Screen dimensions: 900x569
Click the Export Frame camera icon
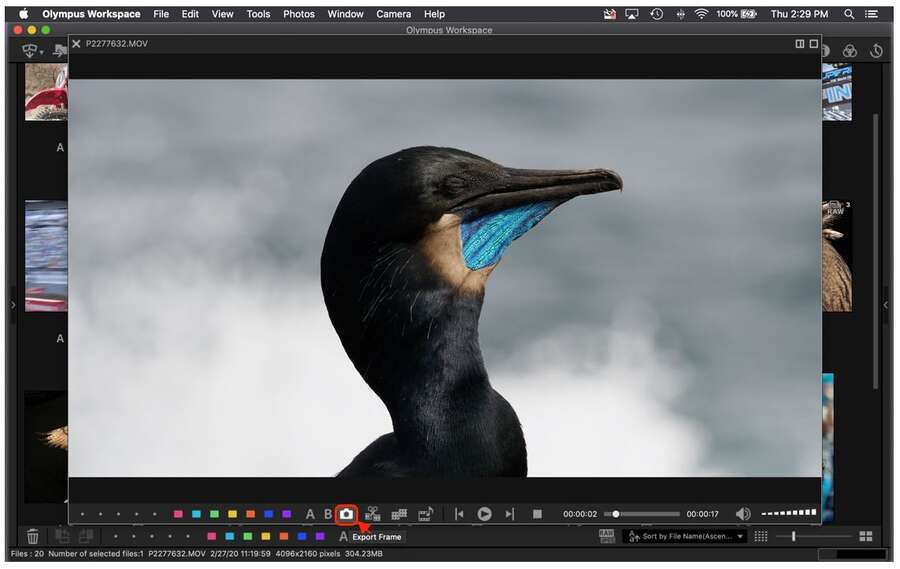coord(346,514)
